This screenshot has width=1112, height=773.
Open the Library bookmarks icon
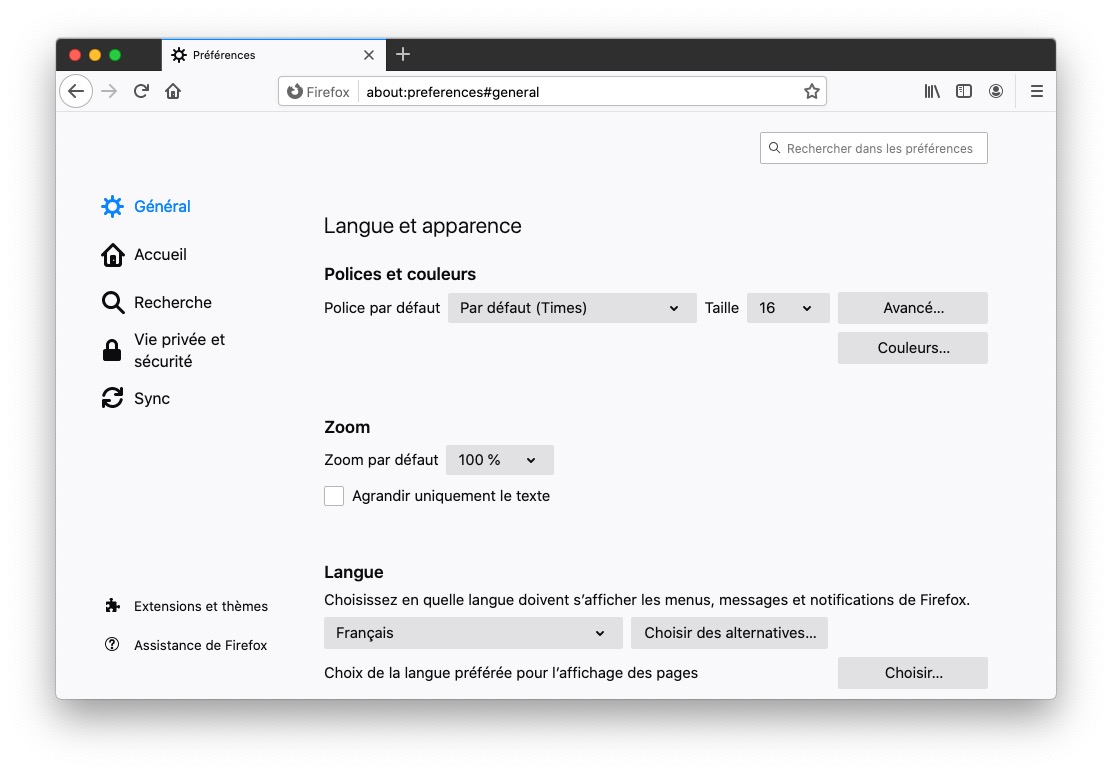tap(932, 91)
